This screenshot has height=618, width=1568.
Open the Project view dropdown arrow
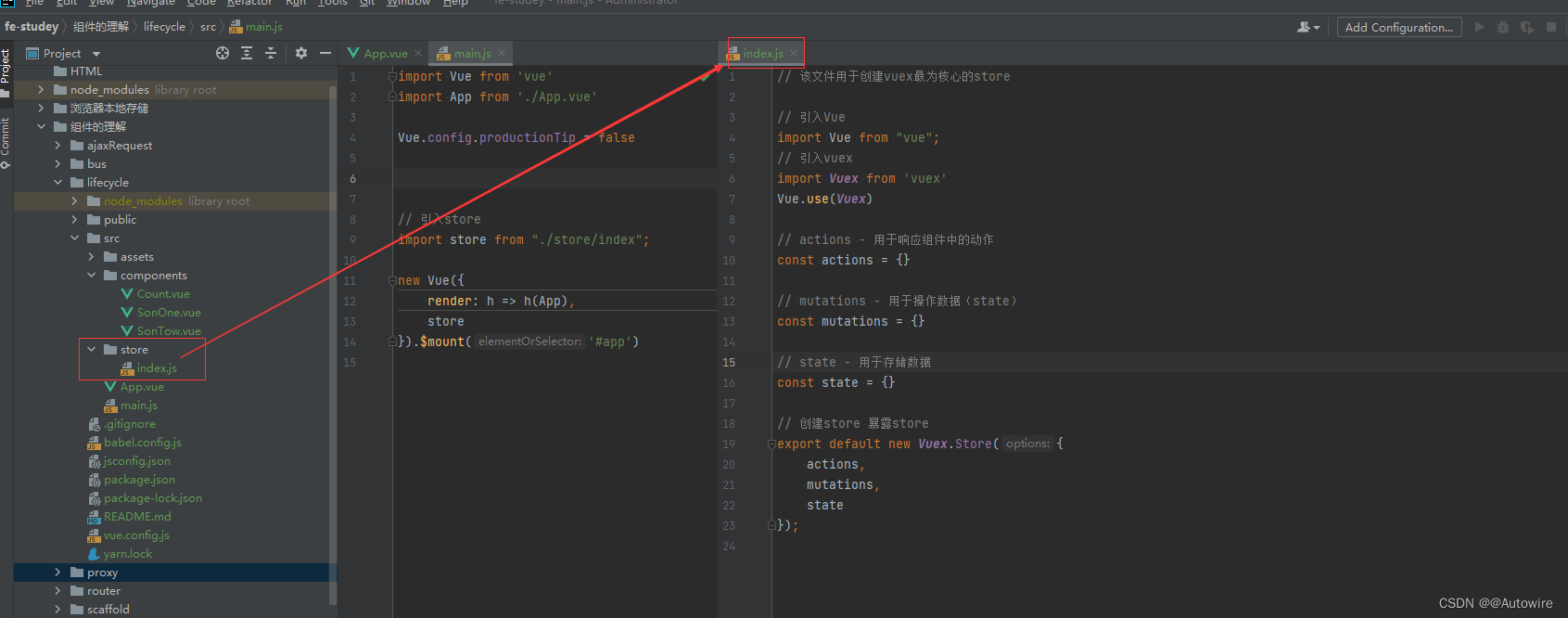coord(96,54)
